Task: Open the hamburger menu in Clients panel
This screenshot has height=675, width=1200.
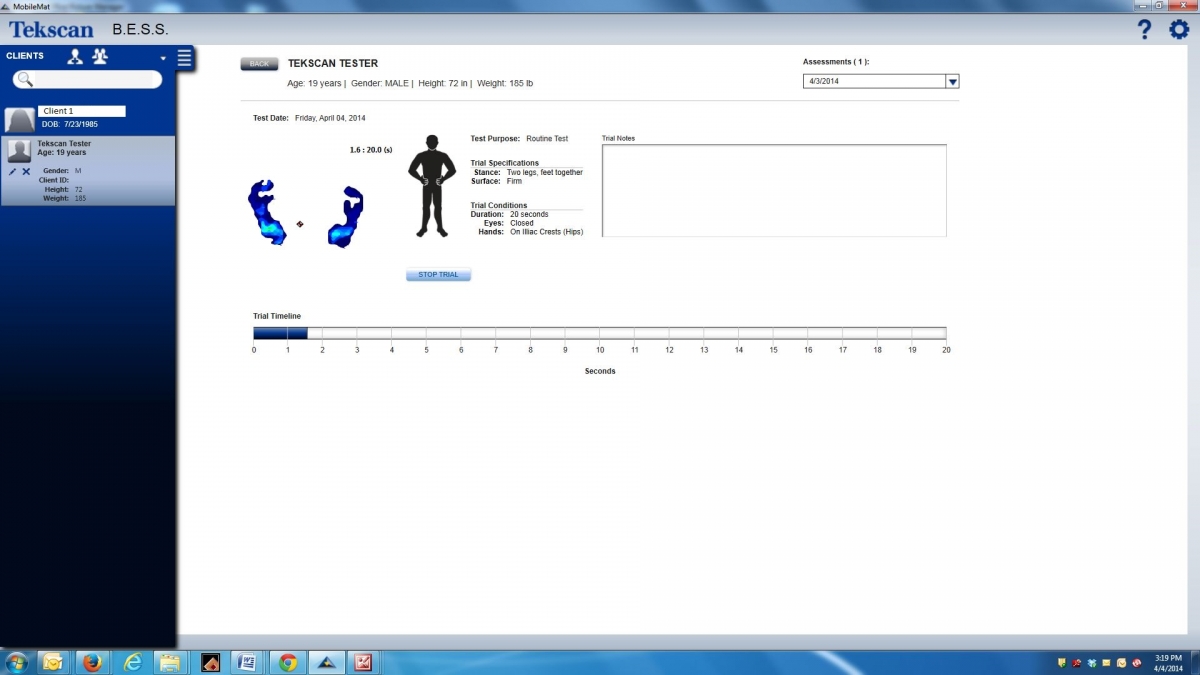Action: [x=184, y=58]
